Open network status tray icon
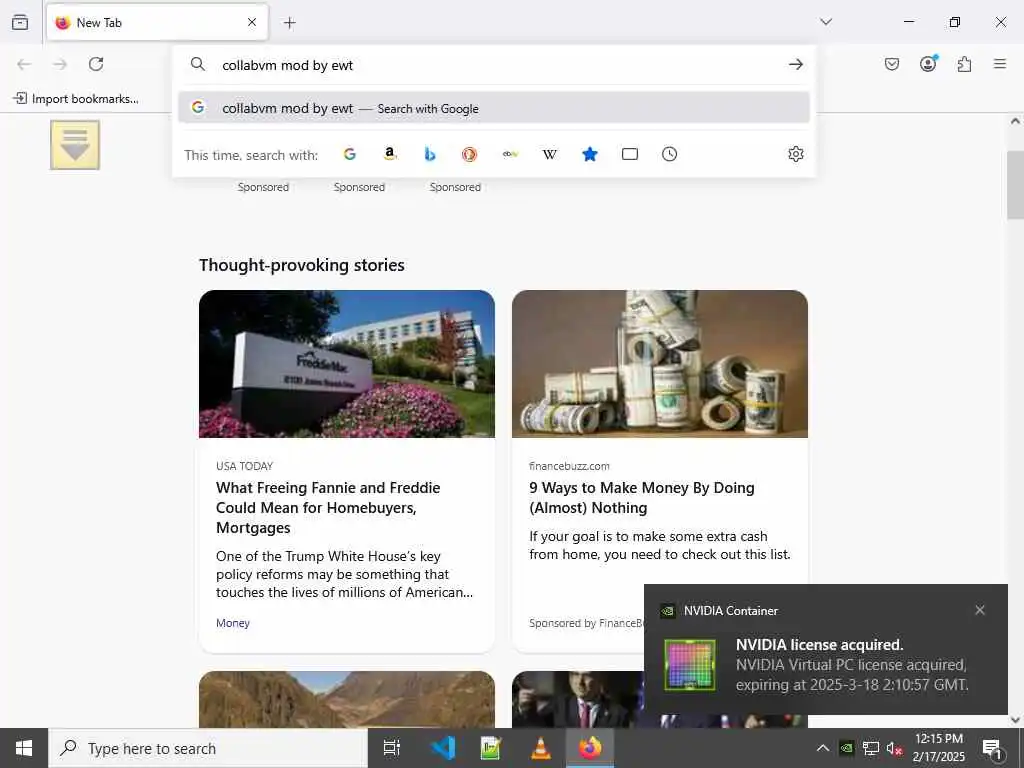This screenshot has width=1024, height=768. pyautogui.click(x=871, y=748)
